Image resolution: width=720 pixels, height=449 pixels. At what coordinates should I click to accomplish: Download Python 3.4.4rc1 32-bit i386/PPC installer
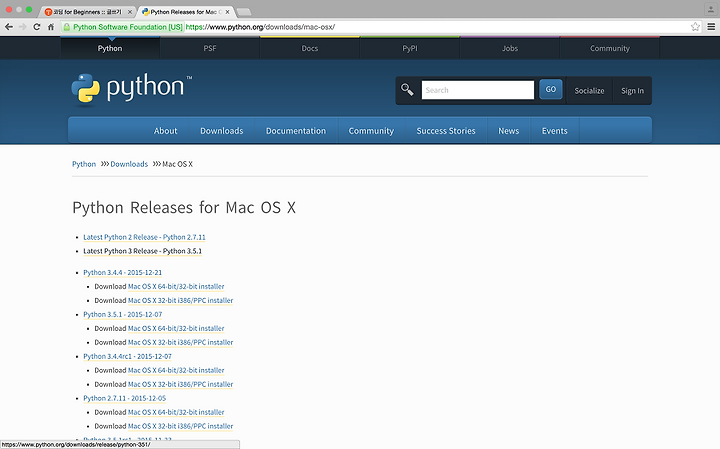point(180,384)
